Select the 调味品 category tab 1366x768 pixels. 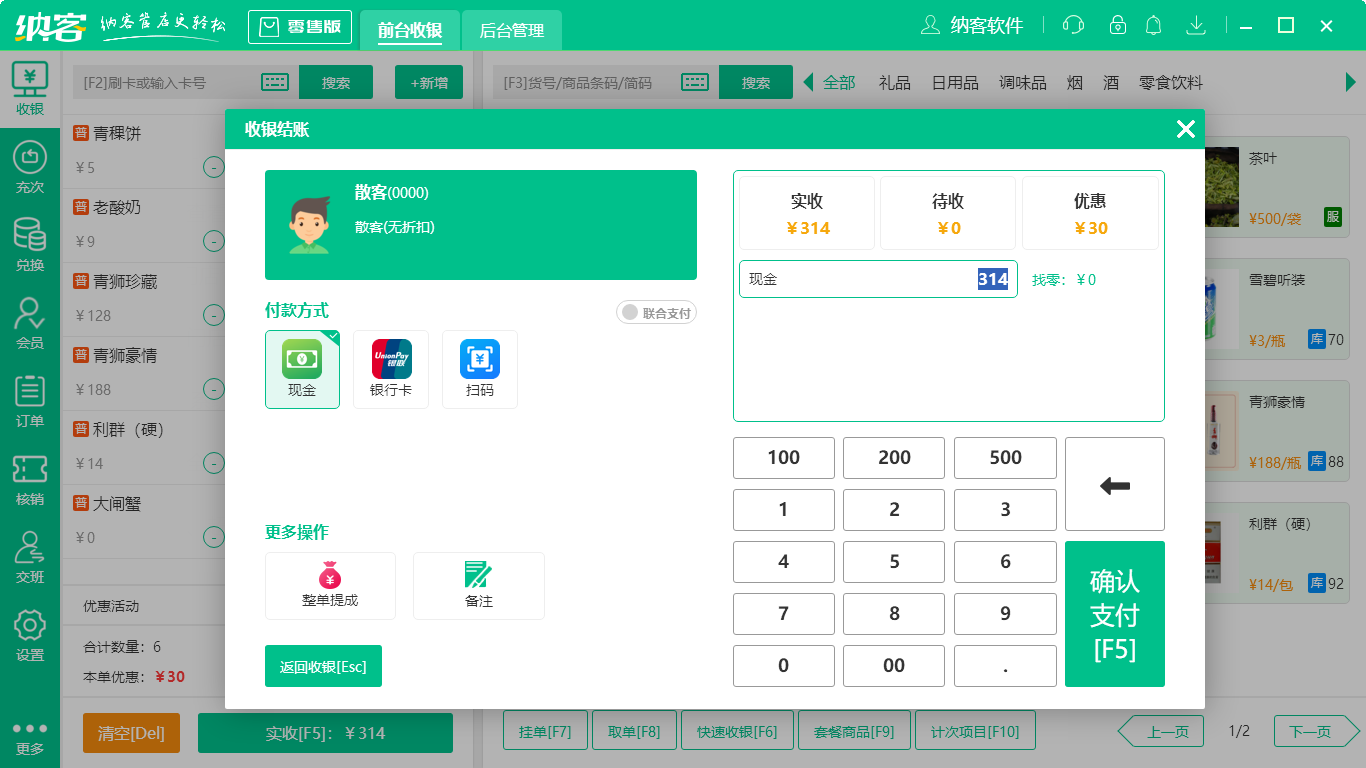pos(1023,83)
